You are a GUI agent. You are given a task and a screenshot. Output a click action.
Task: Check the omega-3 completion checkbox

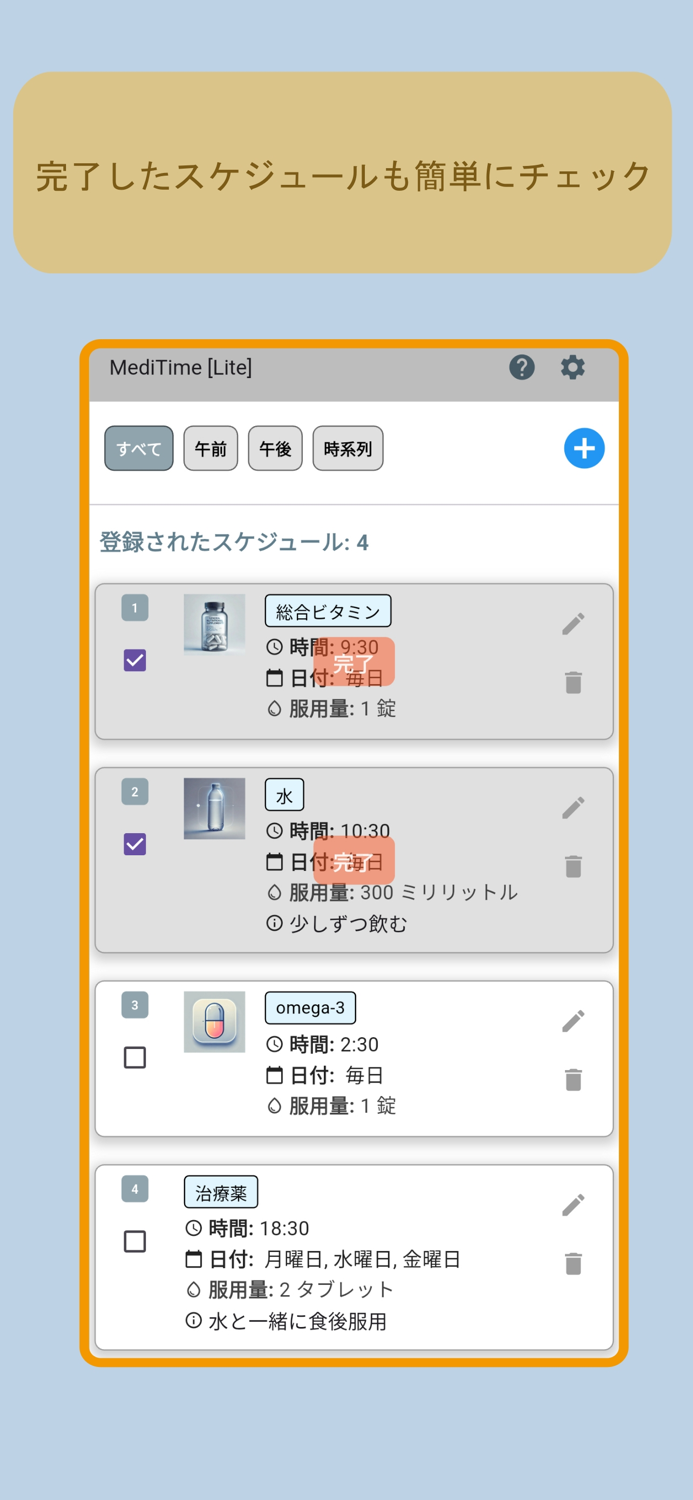pyautogui.click(x=134, y=1057)
